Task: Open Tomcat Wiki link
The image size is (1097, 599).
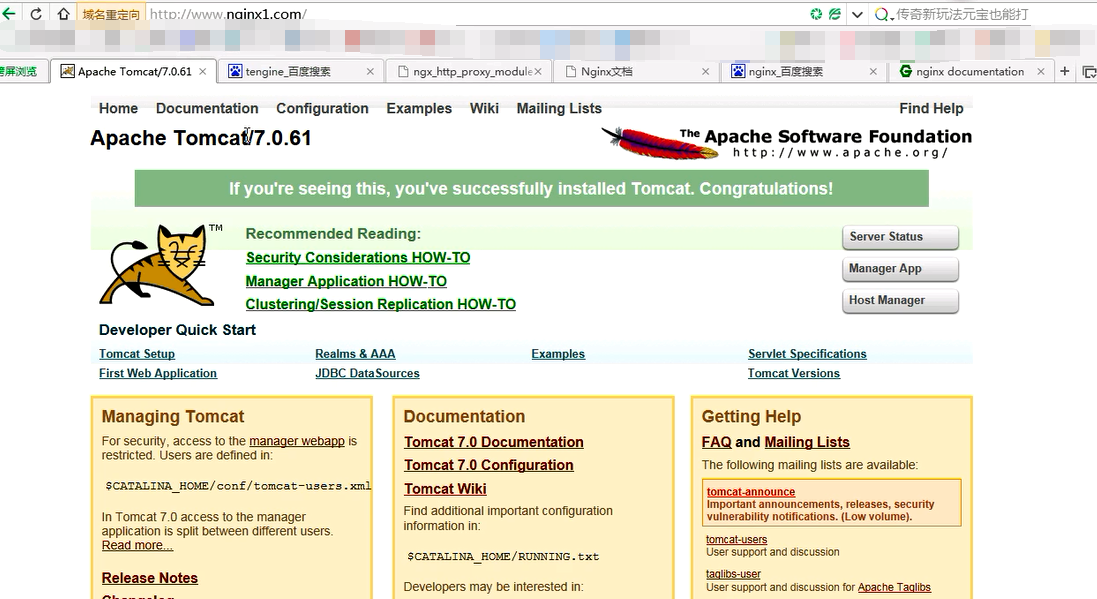Action: pos(445,489)
